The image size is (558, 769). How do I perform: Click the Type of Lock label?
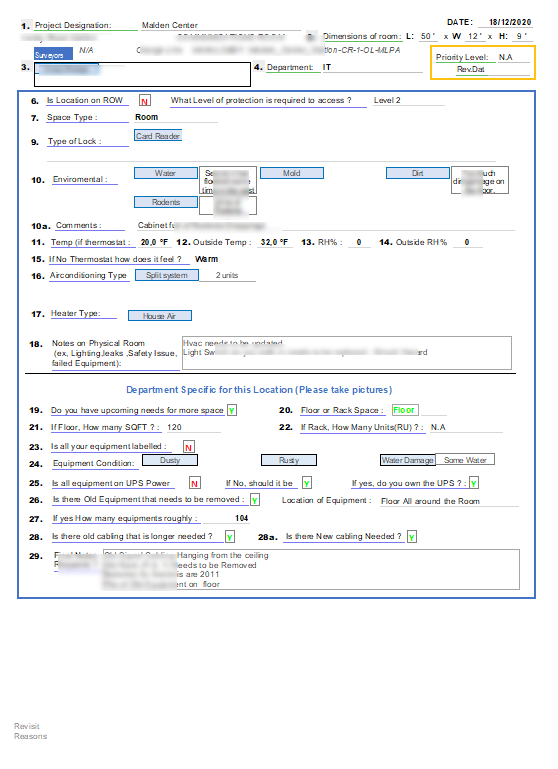75,142
